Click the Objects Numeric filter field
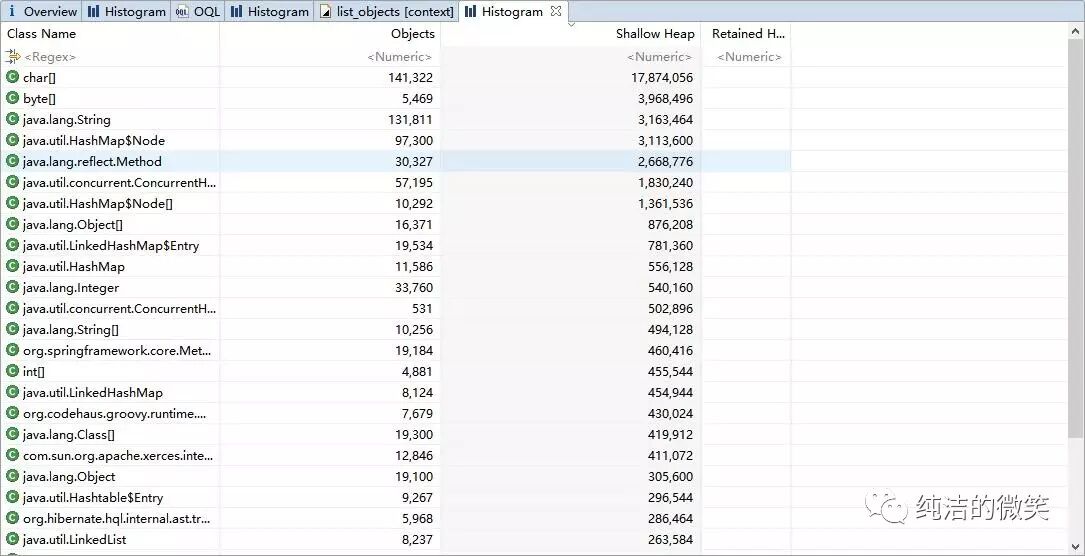Image resolution: width=1085 pixels, height=556 pixels. click(399, 57)
